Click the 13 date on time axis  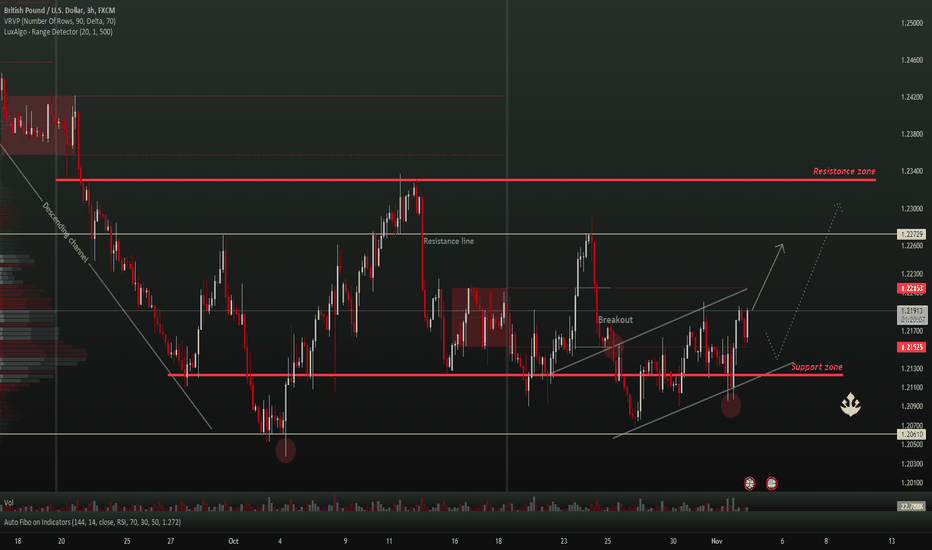892,541
